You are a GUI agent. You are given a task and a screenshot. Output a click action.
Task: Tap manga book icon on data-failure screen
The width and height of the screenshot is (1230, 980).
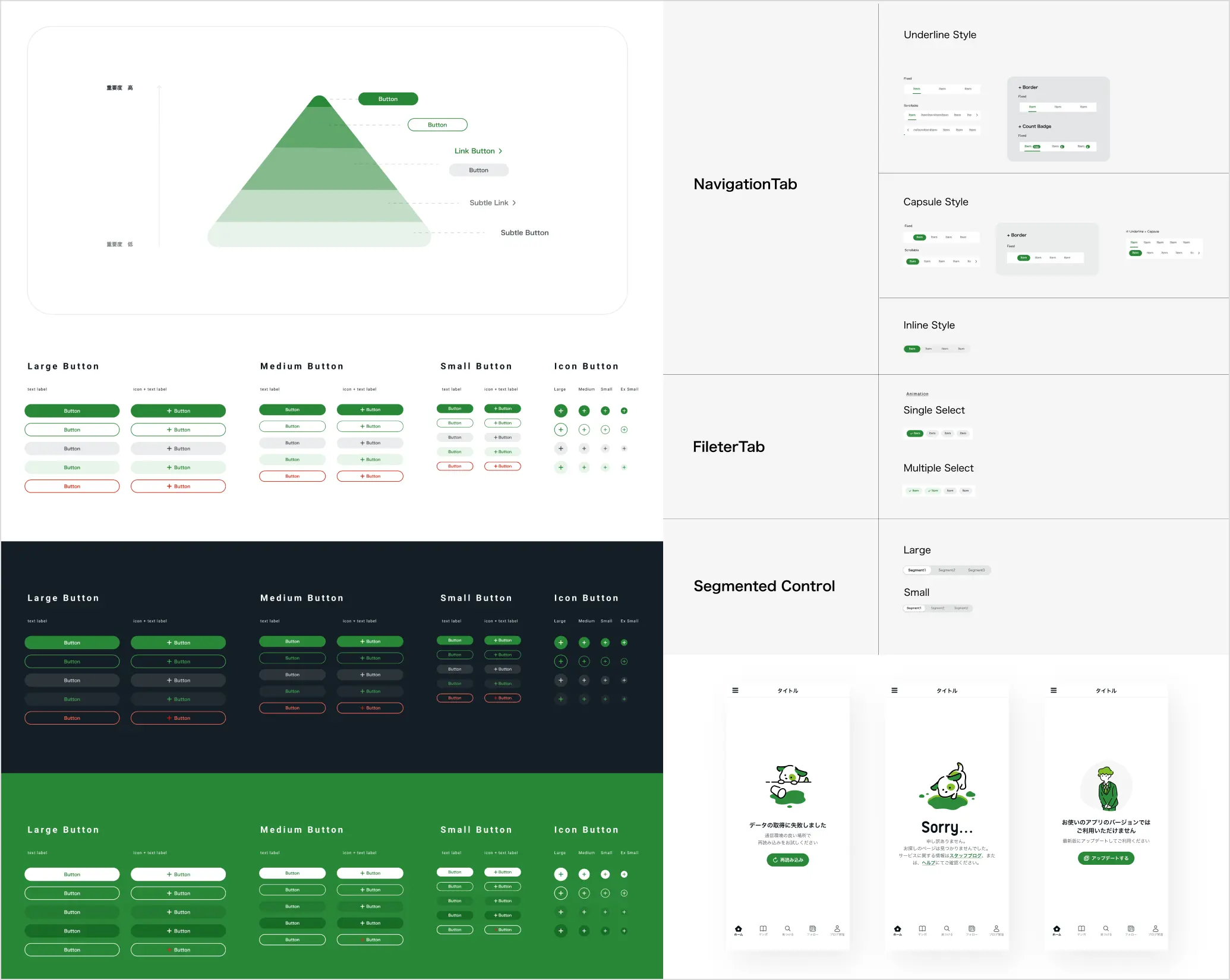(x=763, y=928)
